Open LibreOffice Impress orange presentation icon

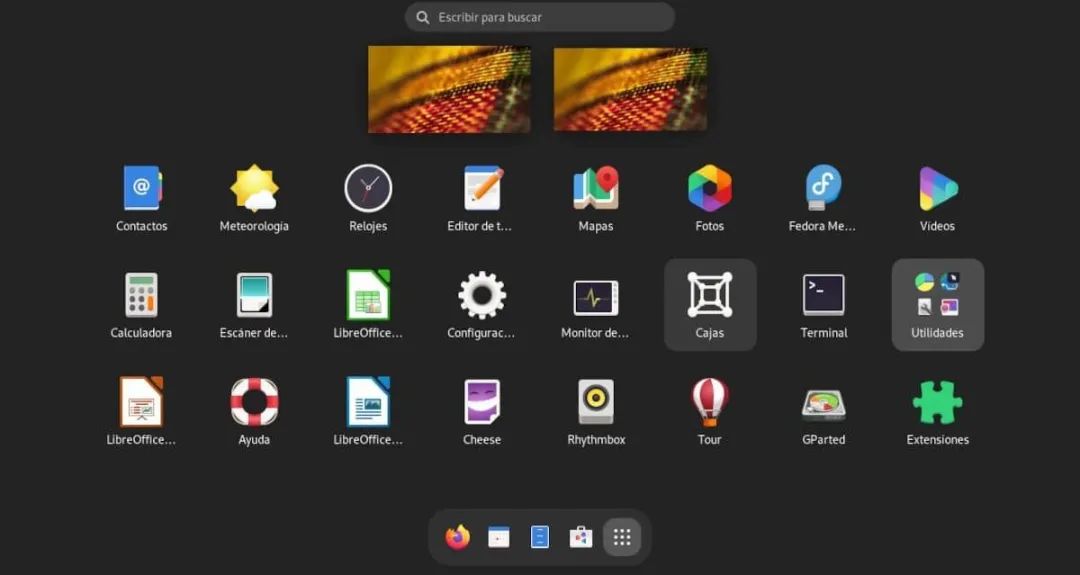(x=141, y=401)
